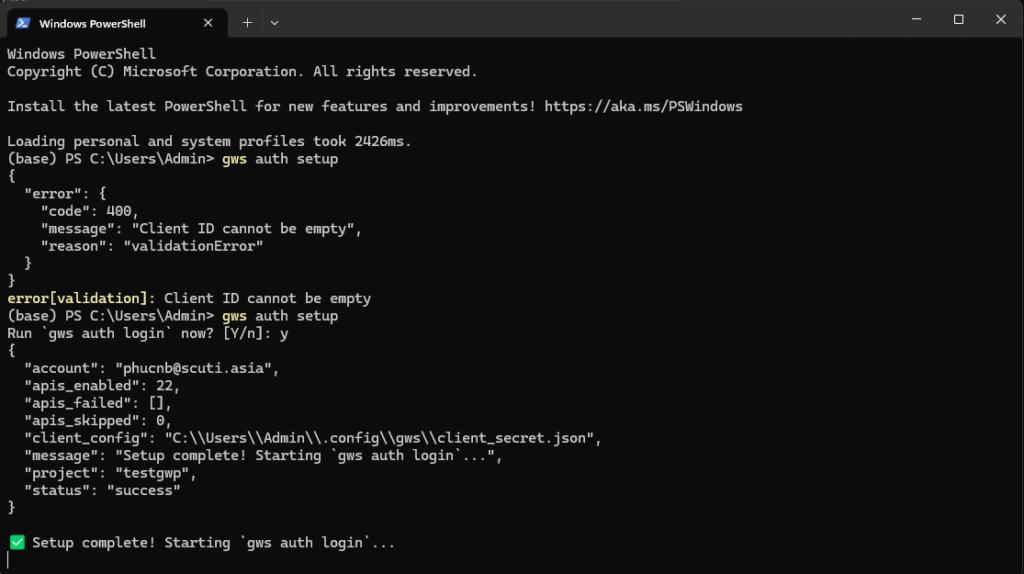Viewport: 1024px width, 574px height.
Task: Open a new tab with the plus button
Action: pos(248,22)
